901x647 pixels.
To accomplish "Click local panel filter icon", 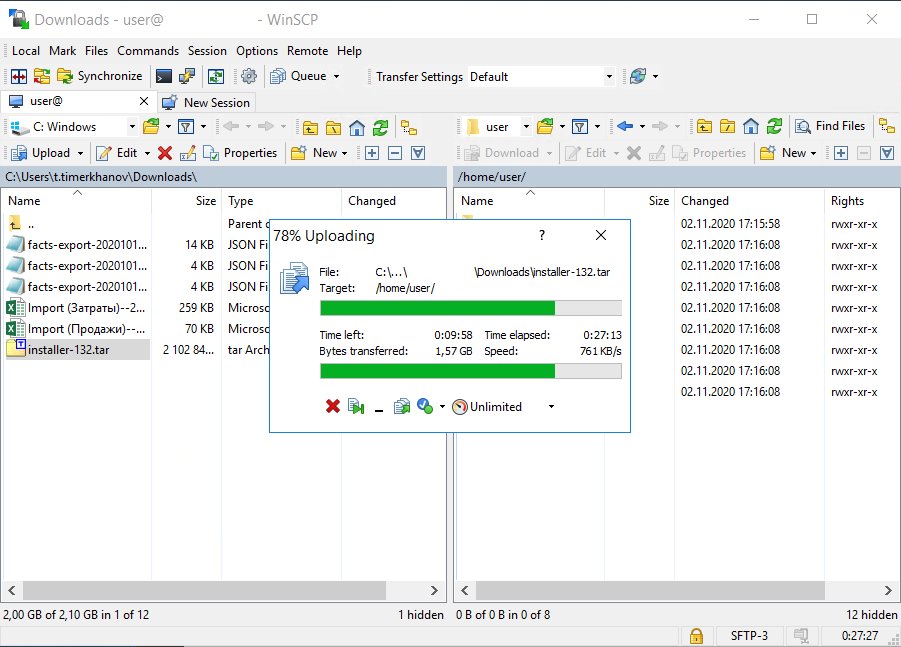I will [x=186, y=126].
